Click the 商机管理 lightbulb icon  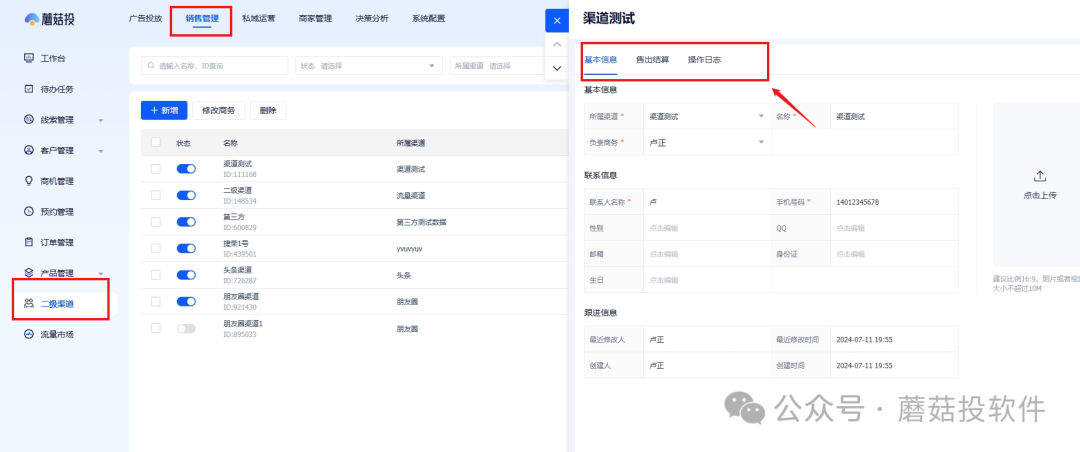29,181
